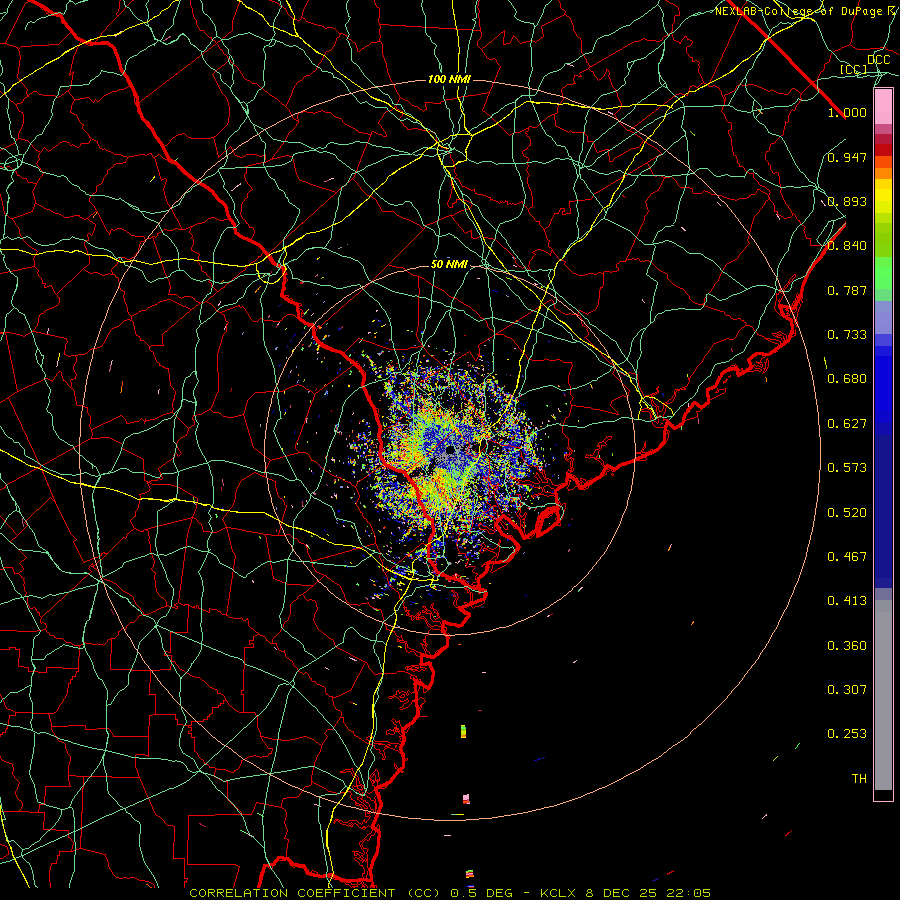Click the 50 NMI range ring label

tap(449, 265)
